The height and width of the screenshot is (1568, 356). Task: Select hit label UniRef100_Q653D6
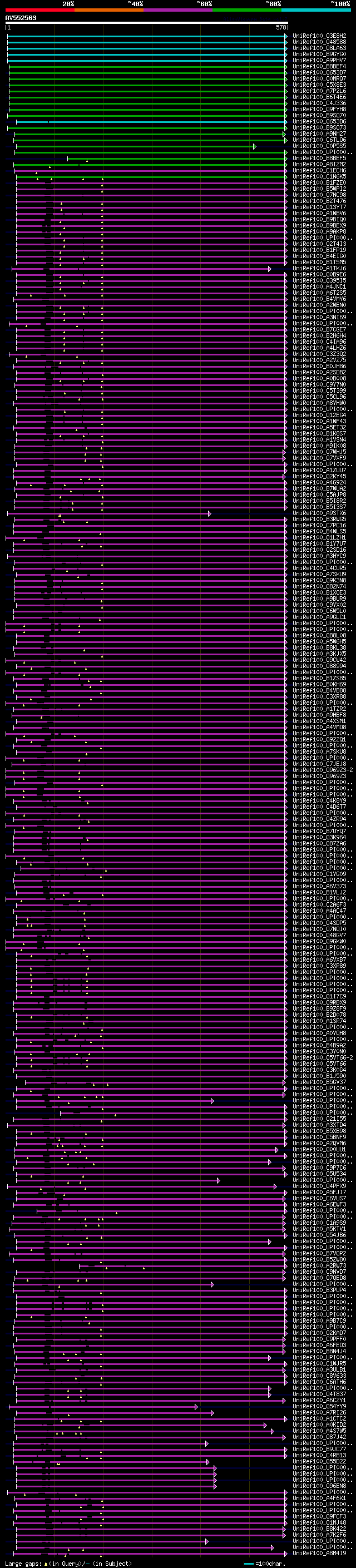319,121
